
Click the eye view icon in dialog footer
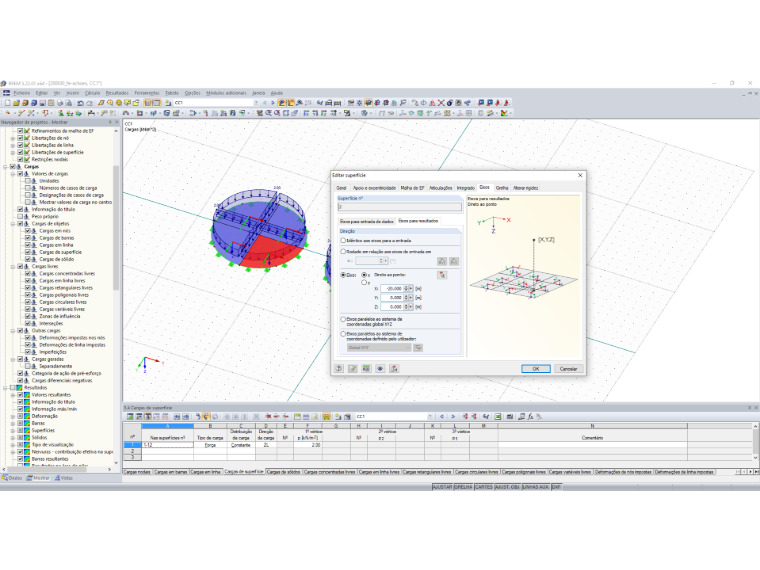tap(380, 369)
